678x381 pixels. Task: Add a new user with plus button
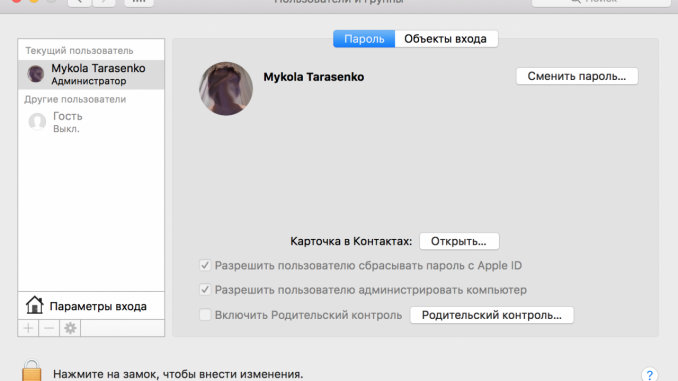click(28, 328)
